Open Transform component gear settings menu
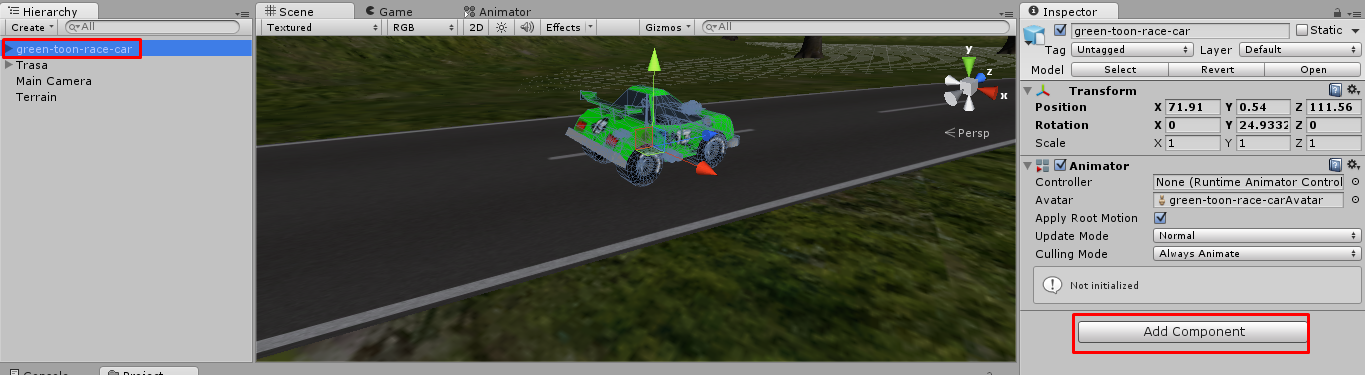1365x375 pixels. (x=1353, y=91)
